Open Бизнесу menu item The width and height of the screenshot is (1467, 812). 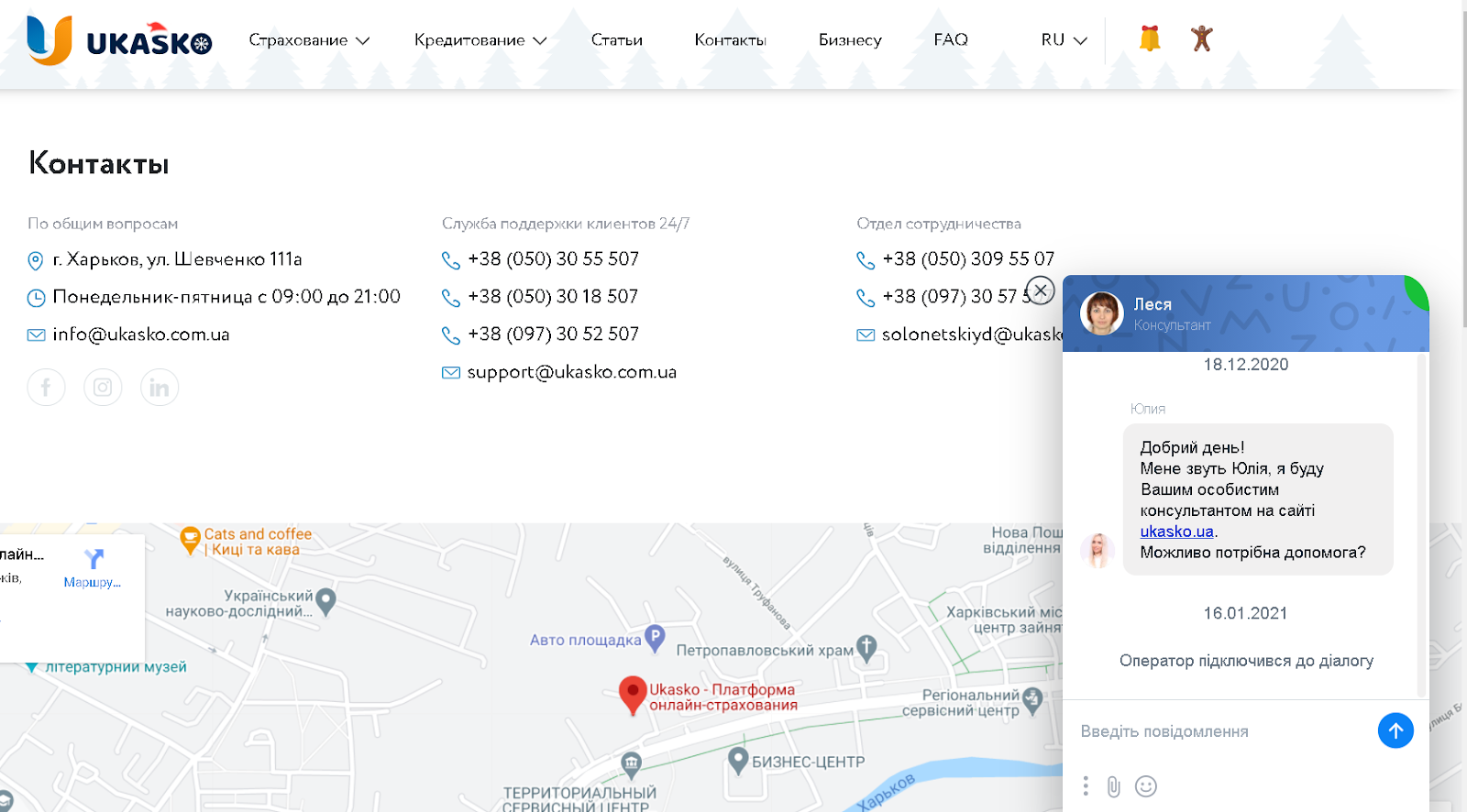coord(850,40)
